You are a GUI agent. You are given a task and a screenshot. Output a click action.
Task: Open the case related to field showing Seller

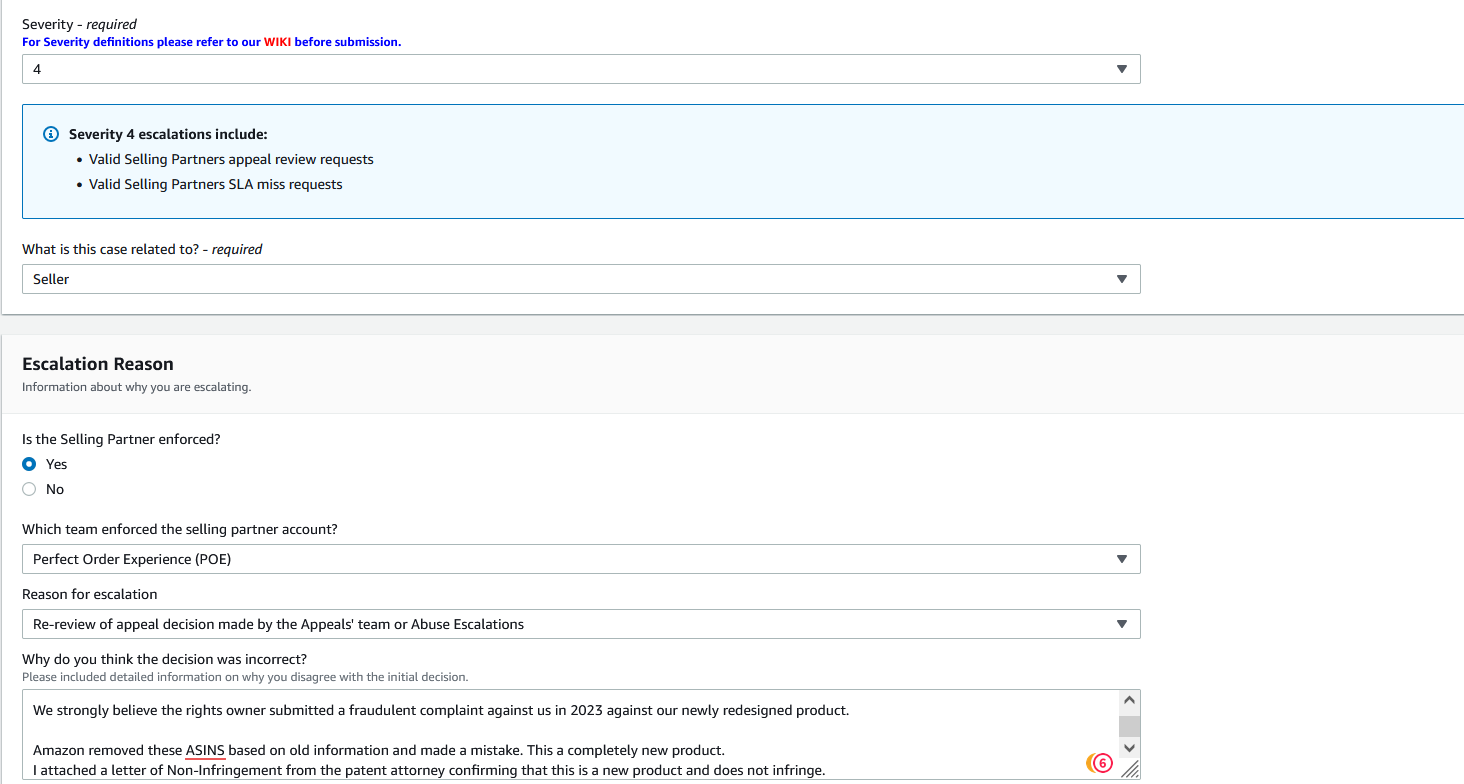(581, 279)
